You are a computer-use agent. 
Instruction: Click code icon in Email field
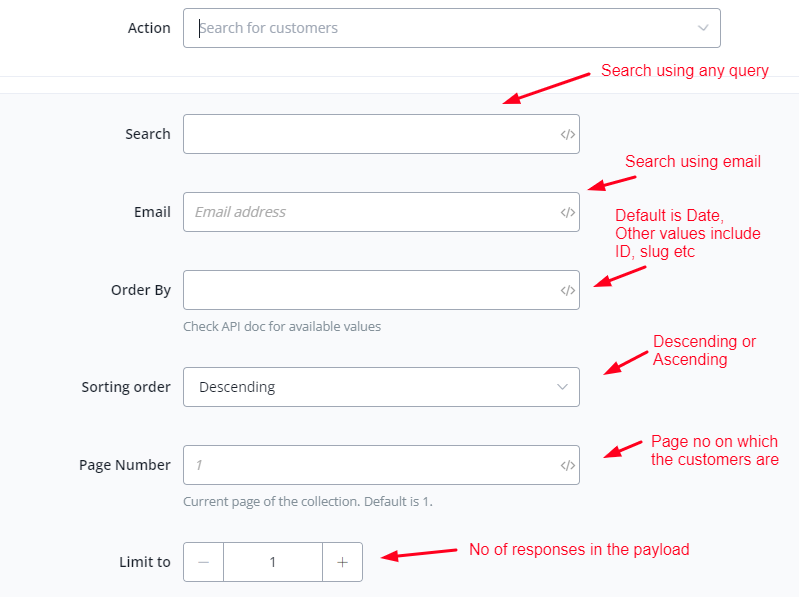567,212
